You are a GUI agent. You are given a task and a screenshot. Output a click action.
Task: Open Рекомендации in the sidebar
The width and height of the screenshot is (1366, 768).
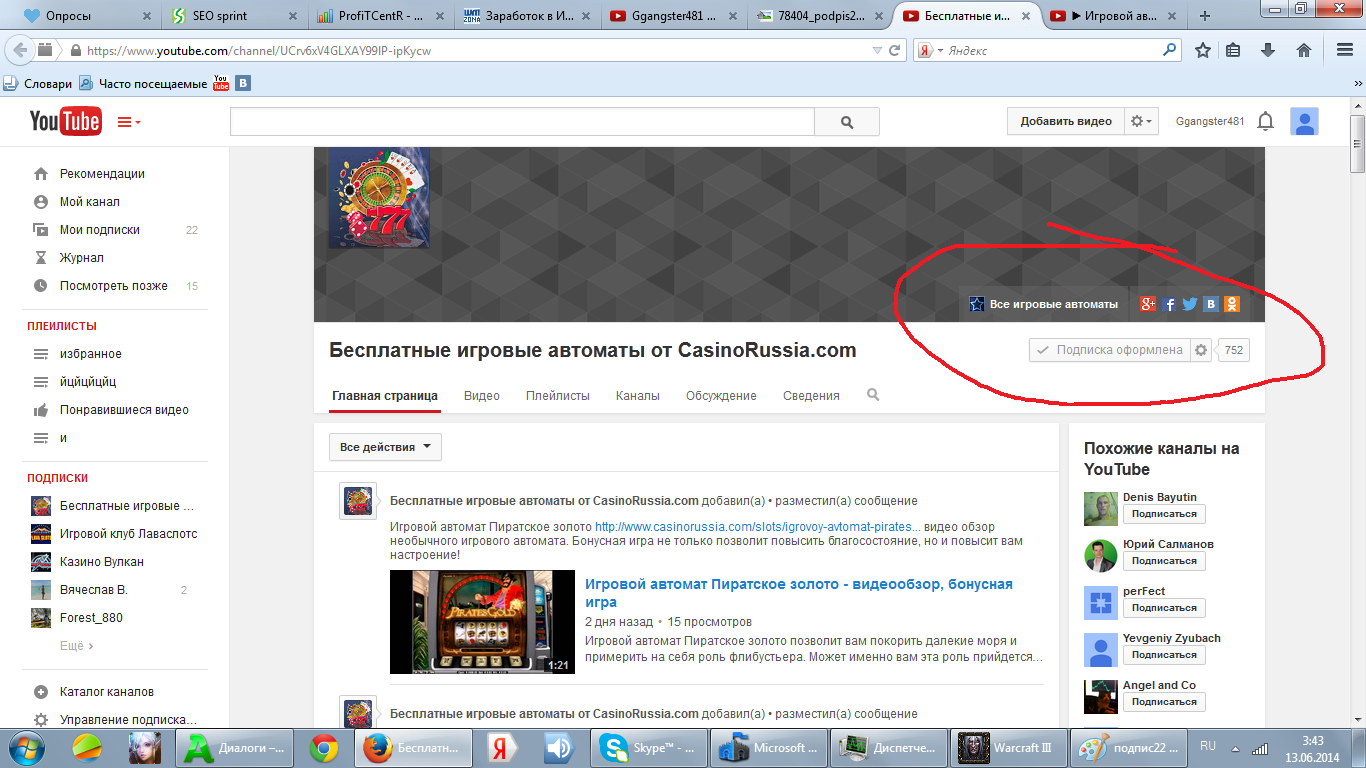[102, 173]
